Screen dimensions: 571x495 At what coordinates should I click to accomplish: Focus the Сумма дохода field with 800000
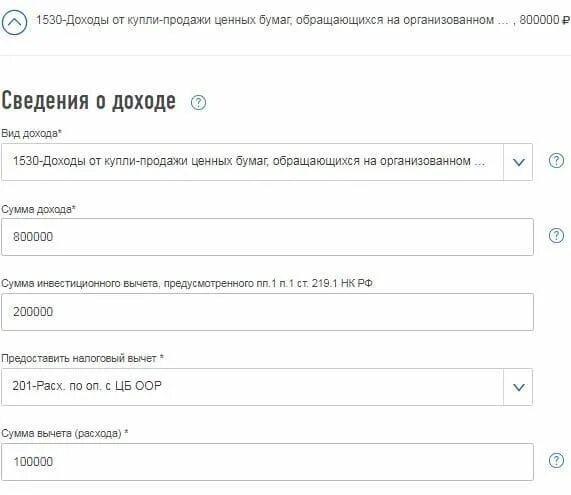(x=267, y=237)
